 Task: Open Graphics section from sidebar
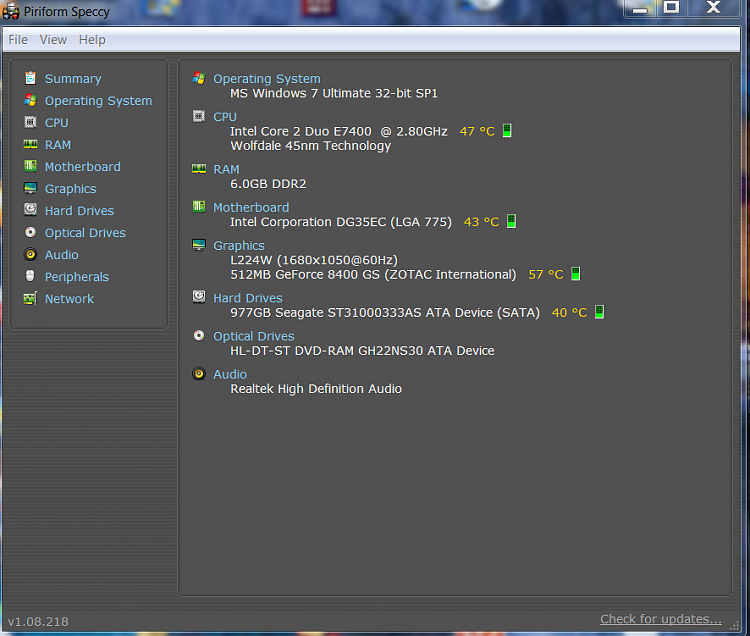(71, 189)
